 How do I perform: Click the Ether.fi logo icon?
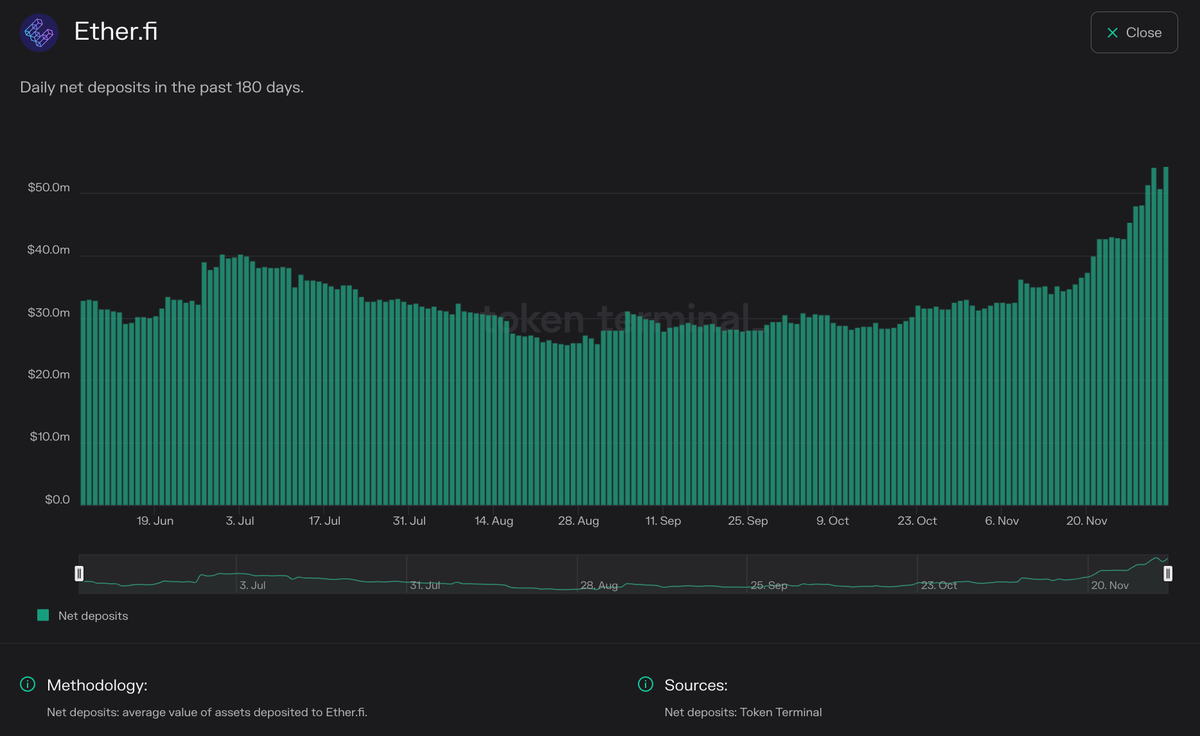38,32
